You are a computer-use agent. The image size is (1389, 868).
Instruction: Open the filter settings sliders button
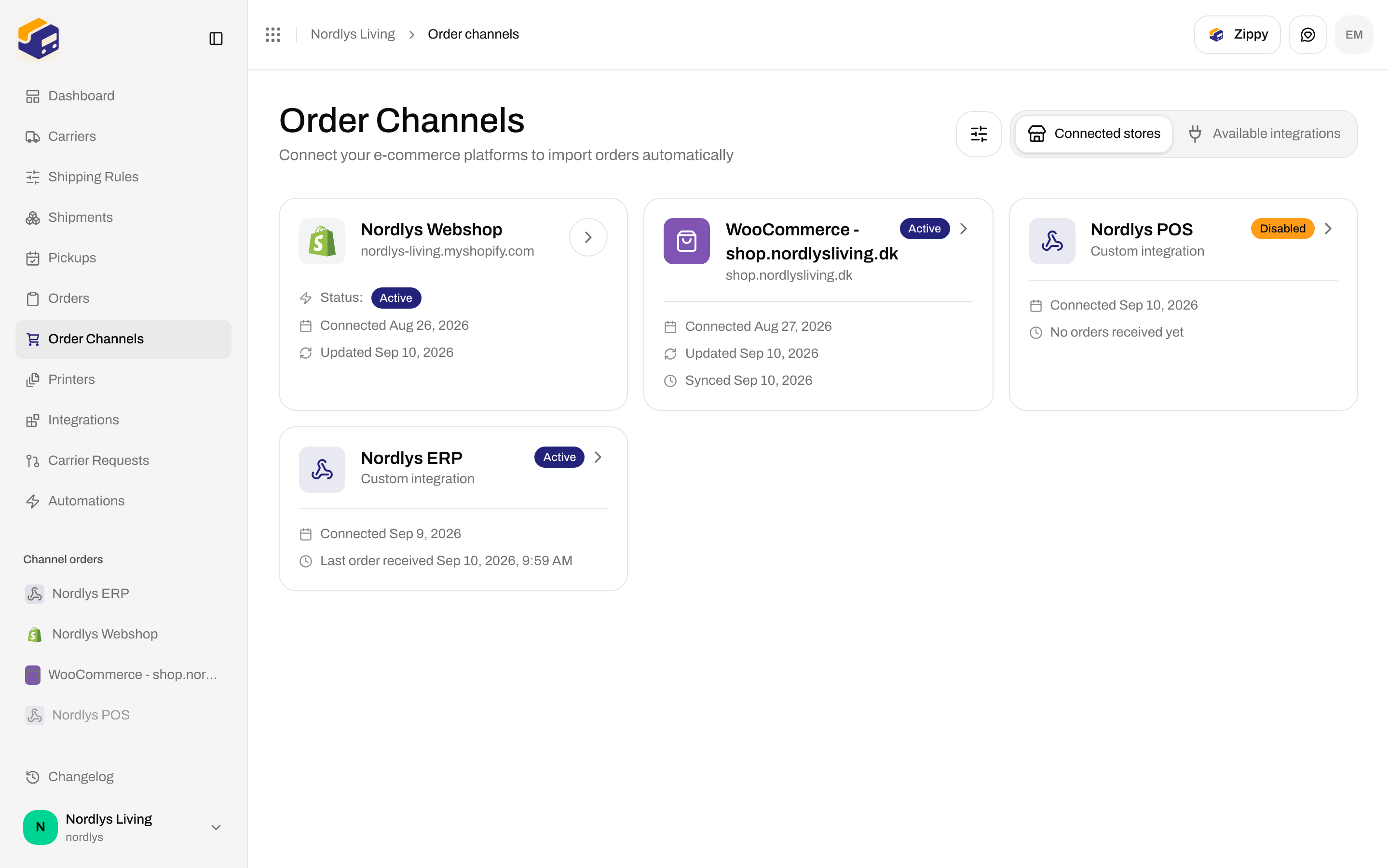[x=979, y=134]
